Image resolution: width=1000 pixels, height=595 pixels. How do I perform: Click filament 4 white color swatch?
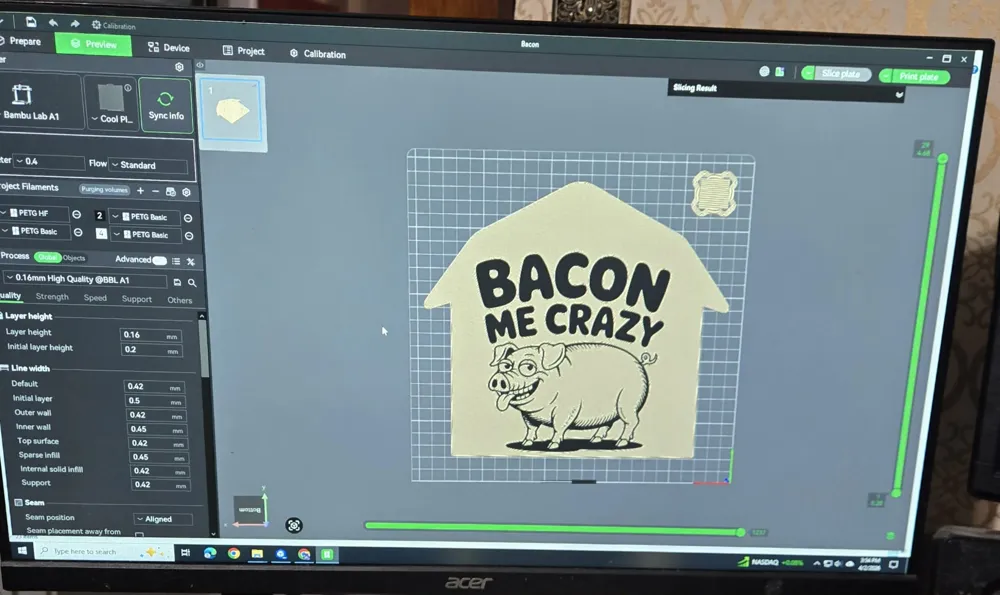pos(101,233)
